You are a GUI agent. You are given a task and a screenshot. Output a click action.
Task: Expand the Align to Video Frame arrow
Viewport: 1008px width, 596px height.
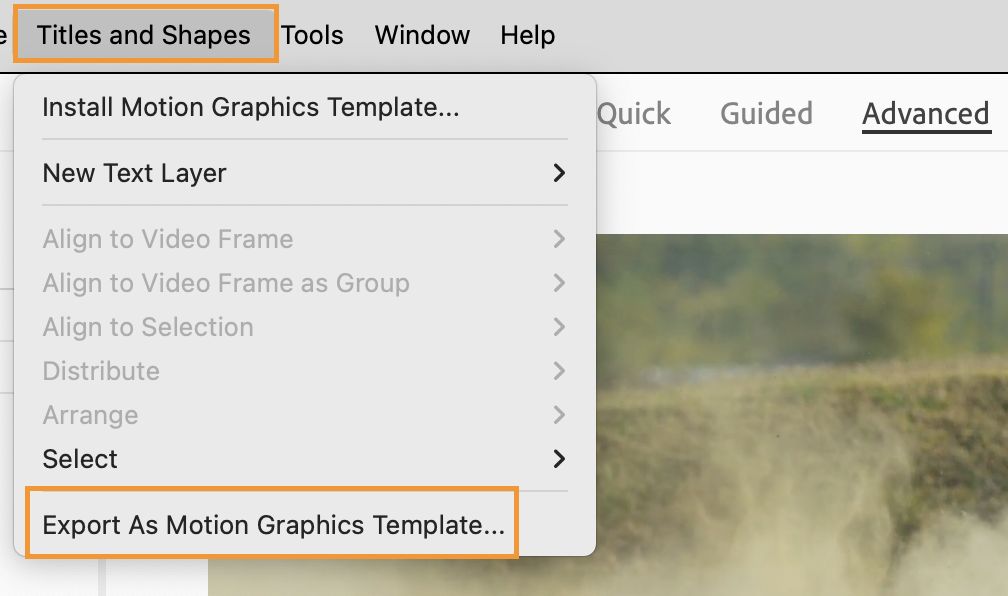click(559, 239)
